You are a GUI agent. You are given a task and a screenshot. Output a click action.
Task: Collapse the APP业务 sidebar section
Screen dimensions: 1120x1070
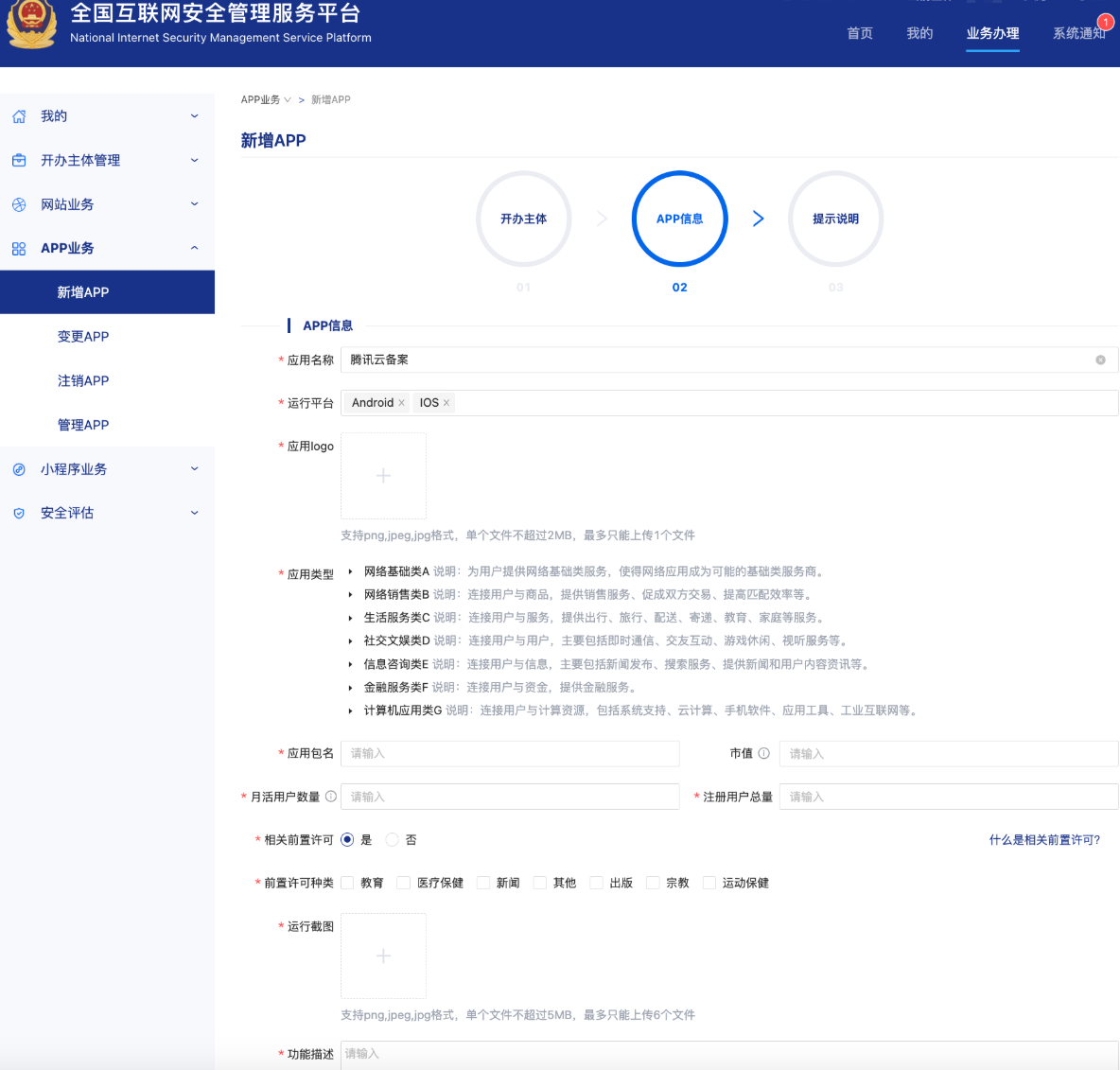click(194, 248)
